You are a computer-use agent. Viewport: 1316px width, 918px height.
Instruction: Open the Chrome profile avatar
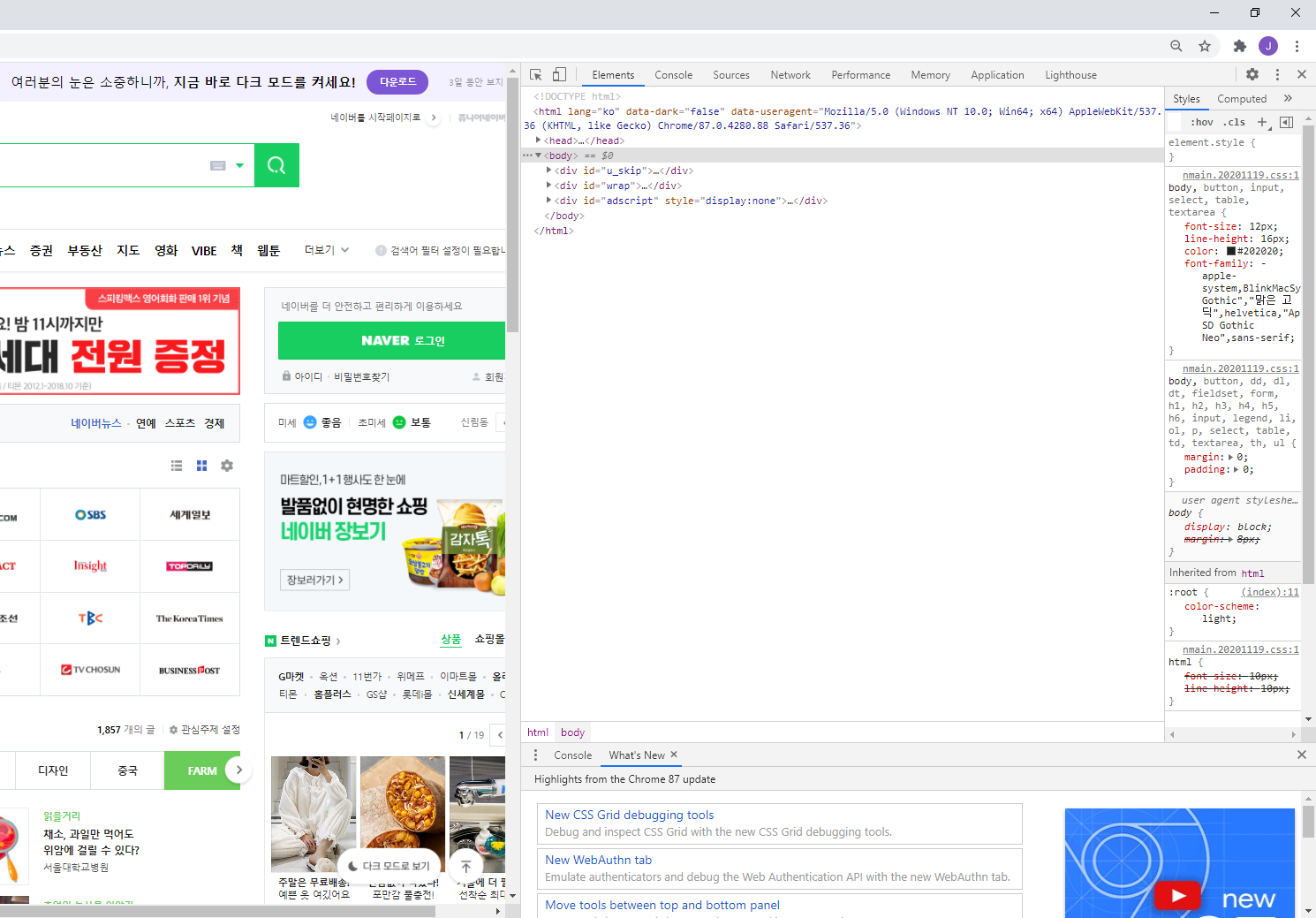pos(1268,46)
